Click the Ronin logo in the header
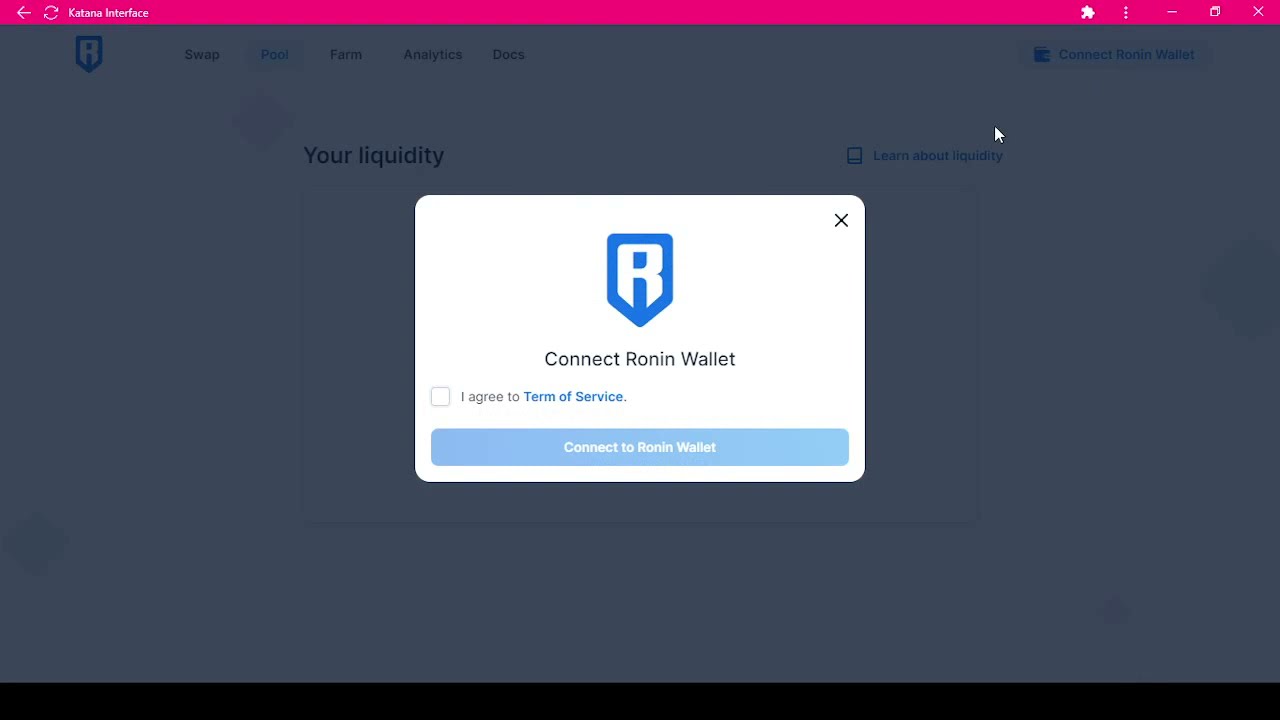1280x720 pixels. coord(89,54)
